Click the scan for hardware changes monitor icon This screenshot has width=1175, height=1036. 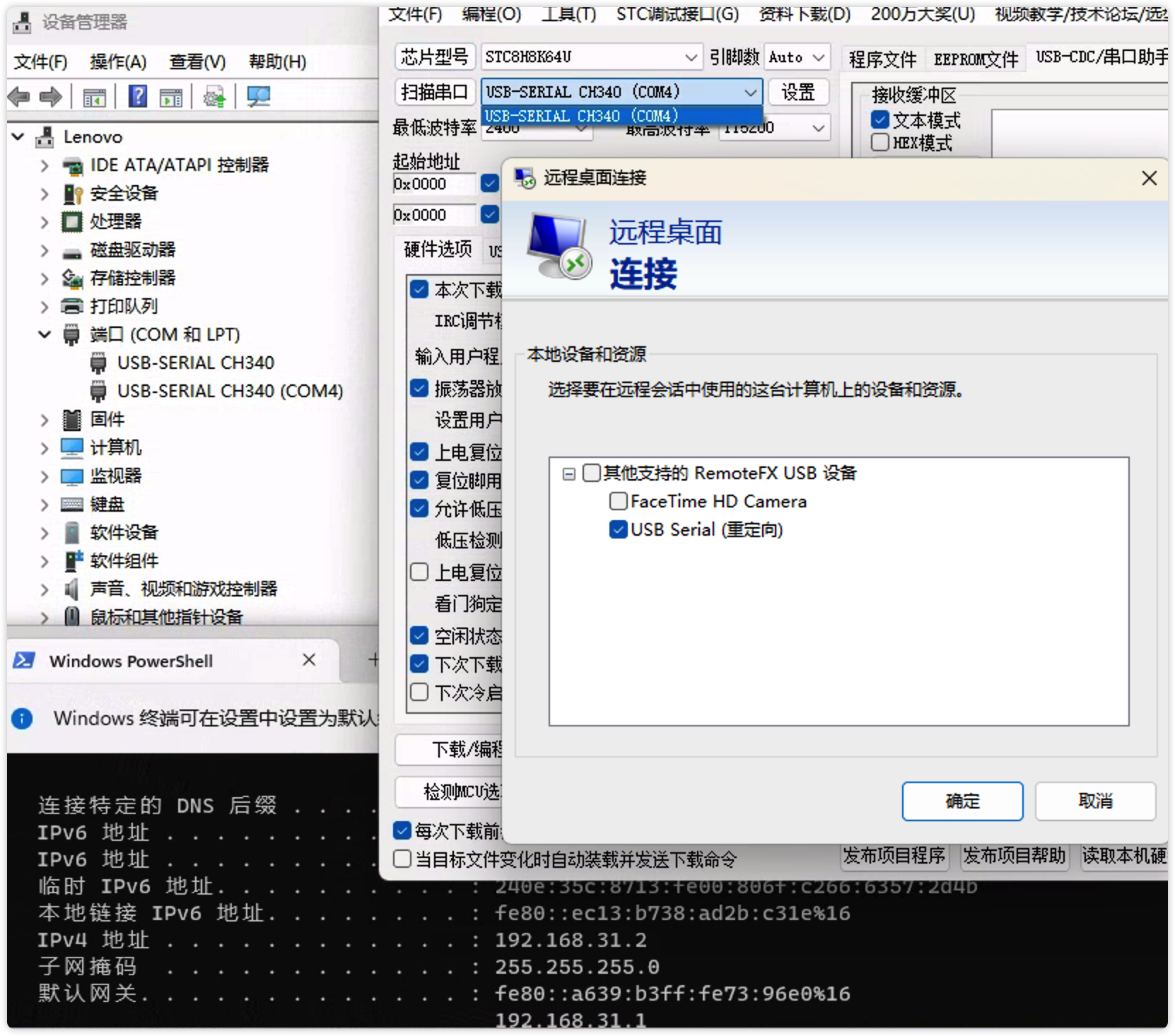(x=259, y=96)
